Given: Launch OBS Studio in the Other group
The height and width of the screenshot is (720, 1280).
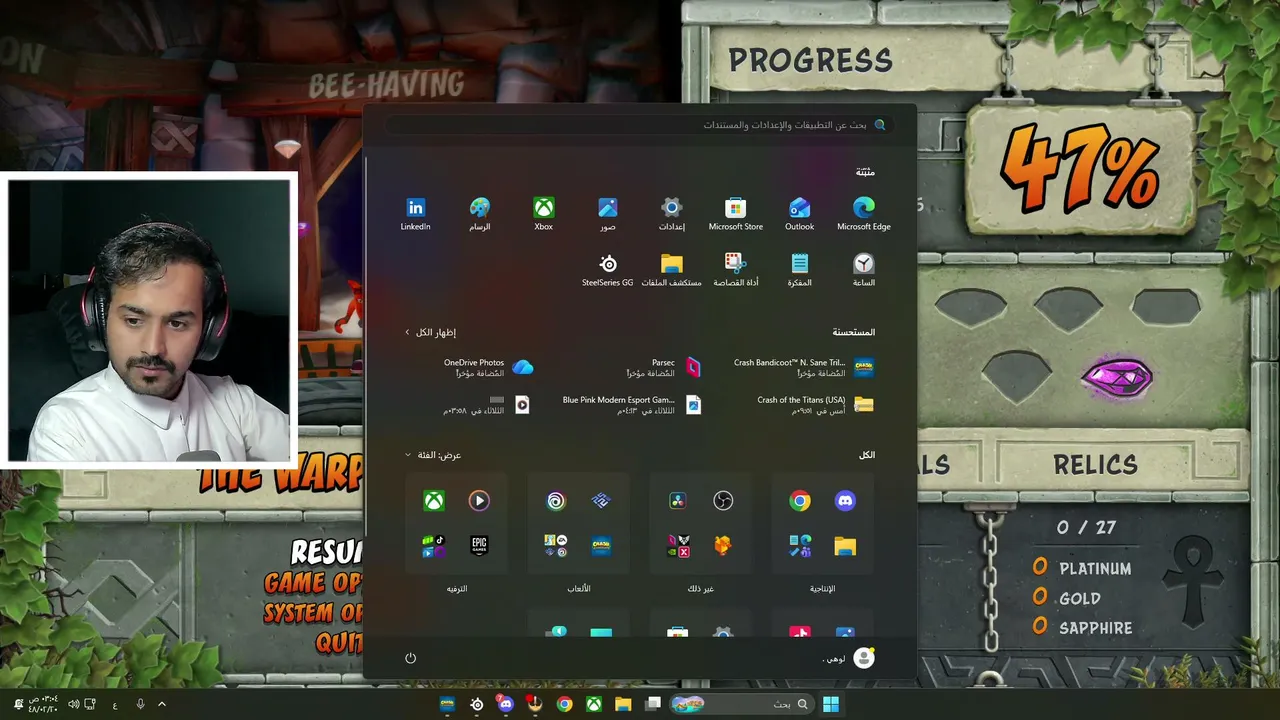Looking at the screenshot, I should tap(723, 501).
